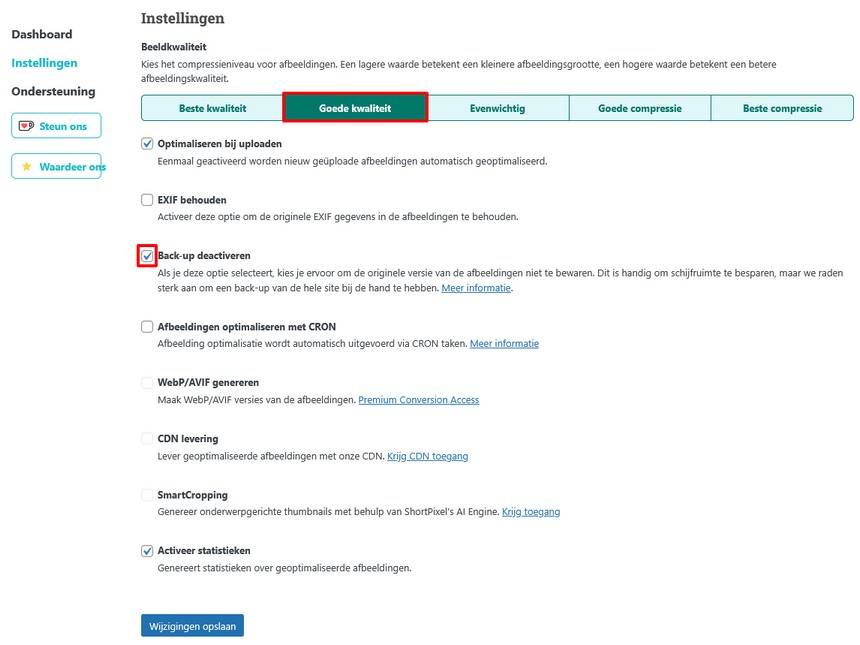Screen dimensions: 860x645
Task: Choose the Evenwichtig compression level
Action: click(497, 108)
